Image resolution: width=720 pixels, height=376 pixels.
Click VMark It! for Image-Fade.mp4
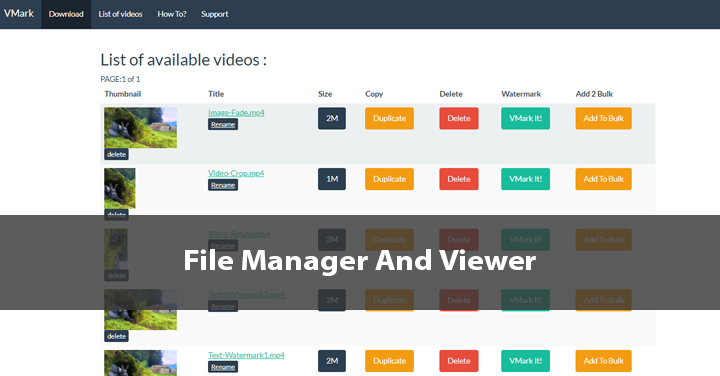point(525,118)
